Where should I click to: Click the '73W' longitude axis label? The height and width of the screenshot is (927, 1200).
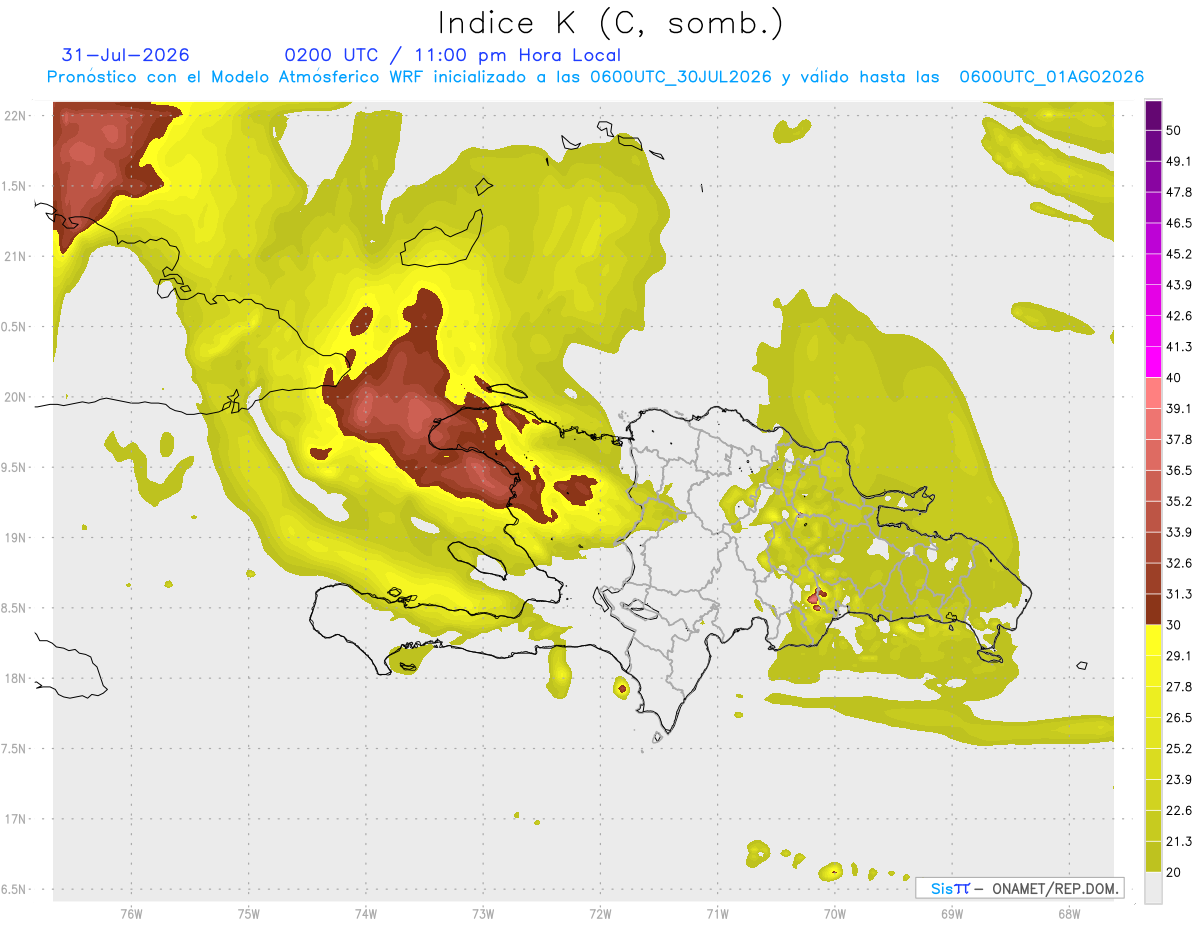pyautogui.click(x=483, y=914)
